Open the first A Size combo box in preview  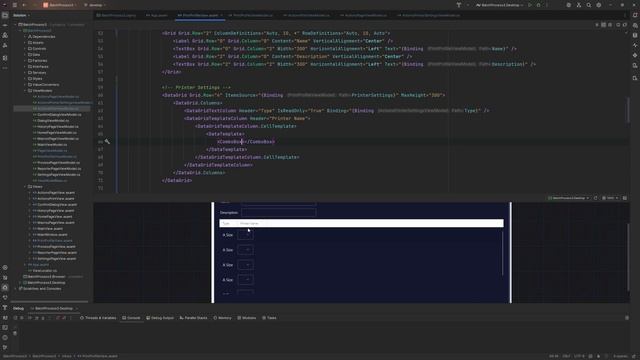(x=245, y=235)
